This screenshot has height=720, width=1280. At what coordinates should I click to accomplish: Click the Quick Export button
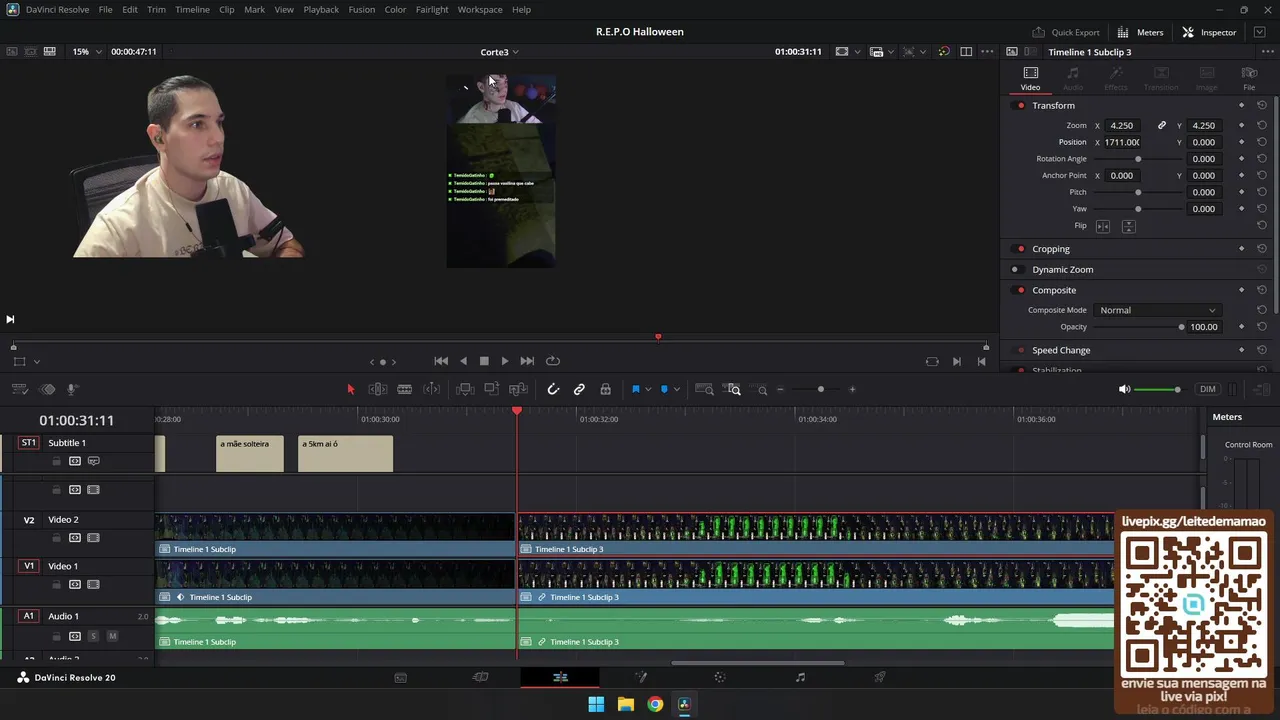tap(1066, 32)
